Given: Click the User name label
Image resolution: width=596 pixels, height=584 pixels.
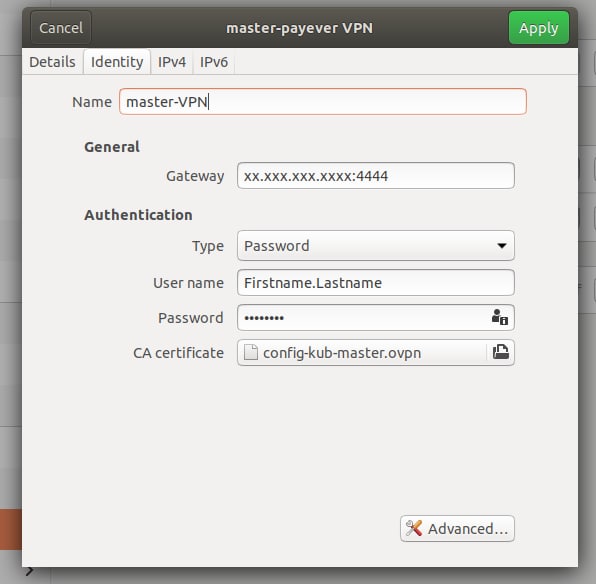Looking at the screenshot, I should pyautogui.click(x=189, y=283).
